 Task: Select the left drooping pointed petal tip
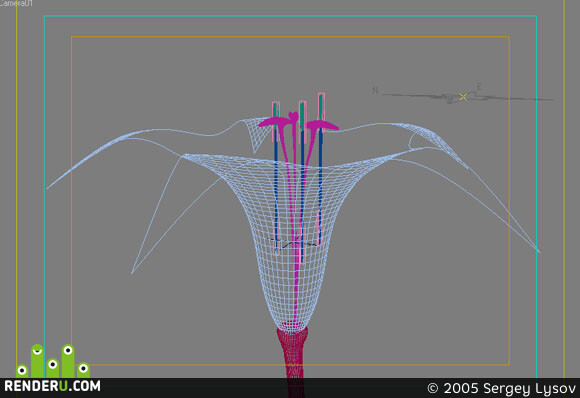point(132,273)
